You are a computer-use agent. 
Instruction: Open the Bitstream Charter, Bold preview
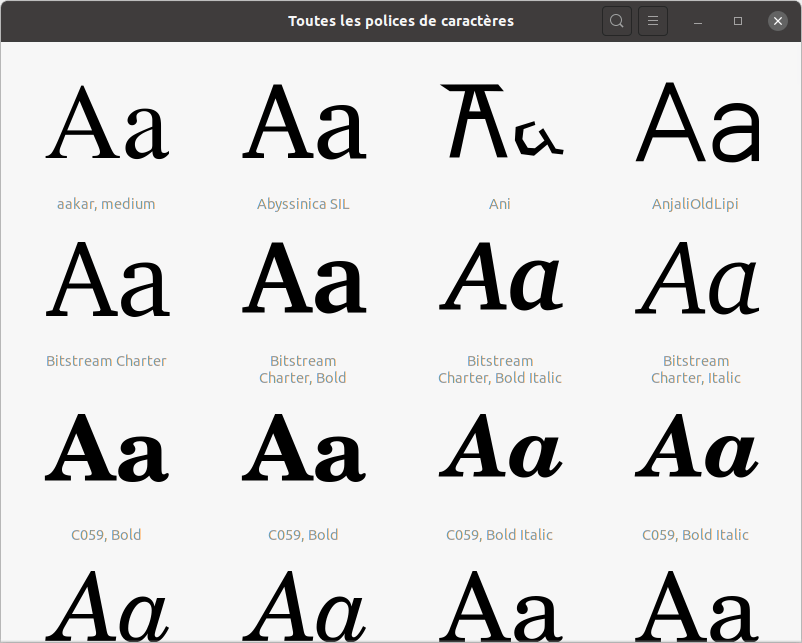pyautogui.click(x=303, y=279)
